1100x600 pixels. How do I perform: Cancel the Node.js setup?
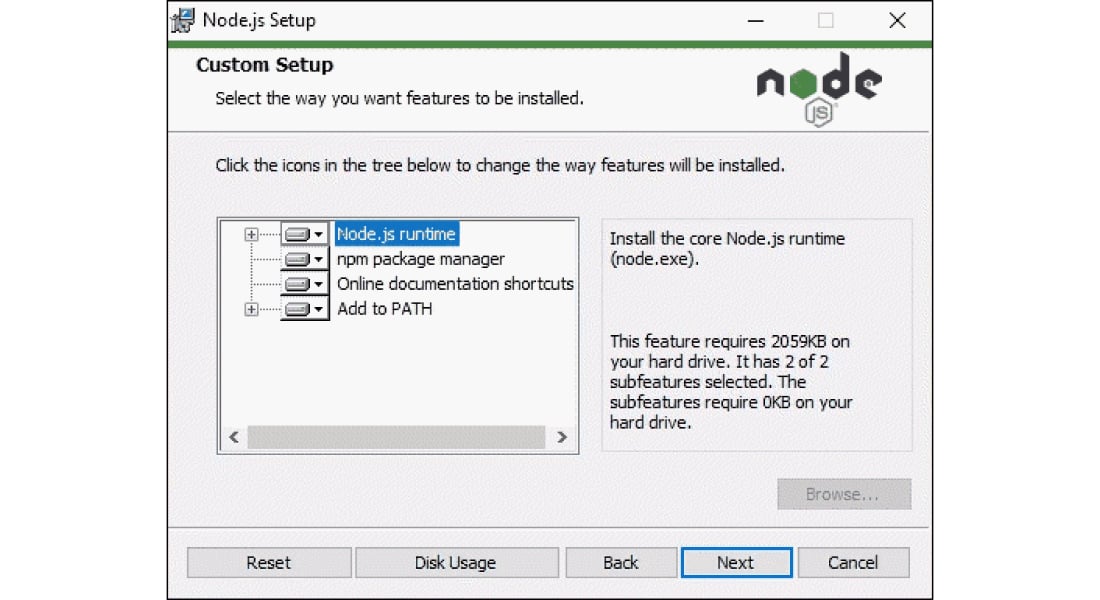pyautogui.click(x=853, y=563)
